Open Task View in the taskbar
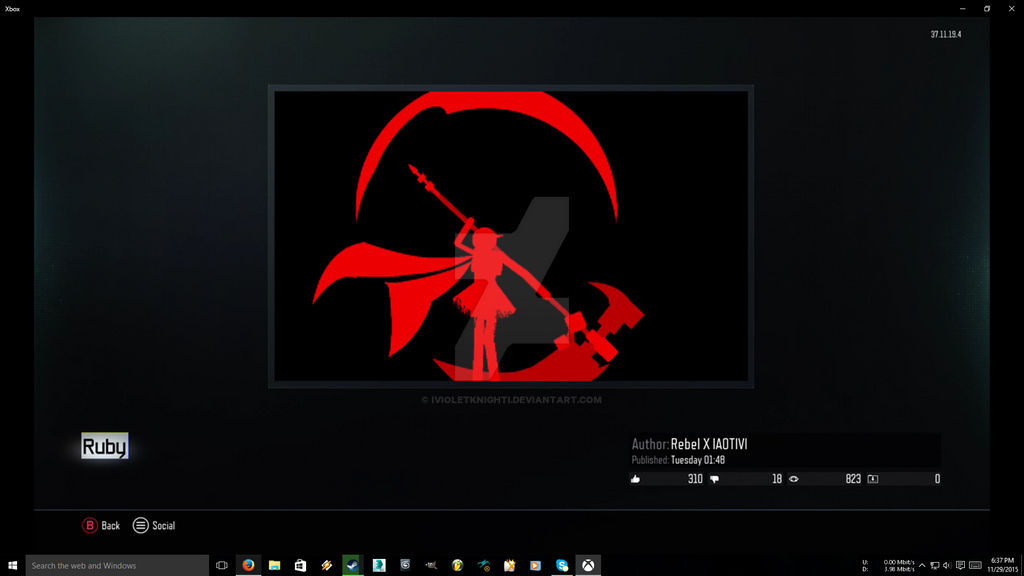The width and height of the screenshot is (1024, 576). coord(222,566)
